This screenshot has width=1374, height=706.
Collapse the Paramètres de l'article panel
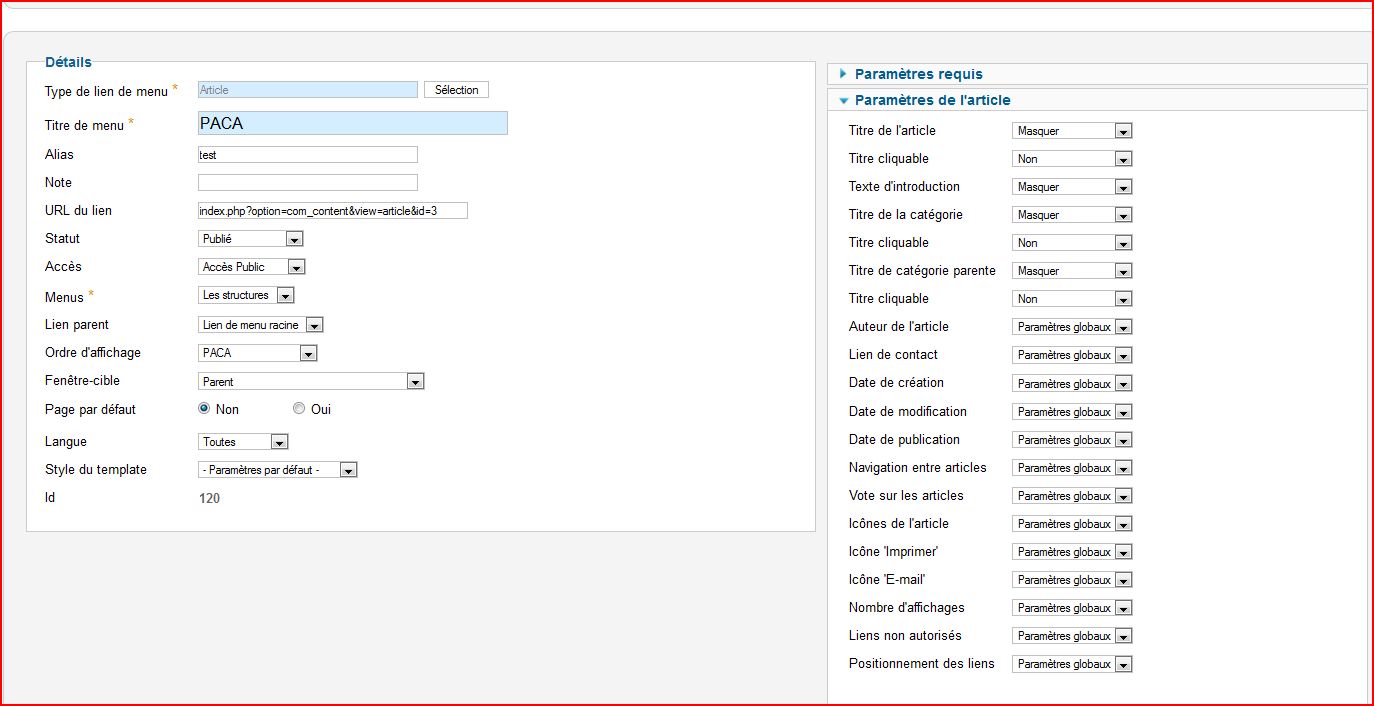click(x=931, y=100)
